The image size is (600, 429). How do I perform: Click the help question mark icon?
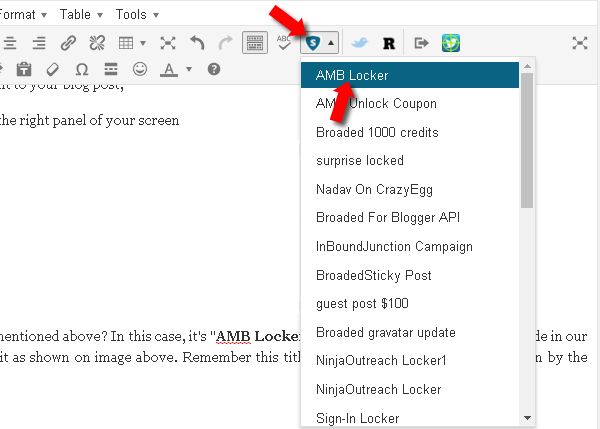(213, 69)
